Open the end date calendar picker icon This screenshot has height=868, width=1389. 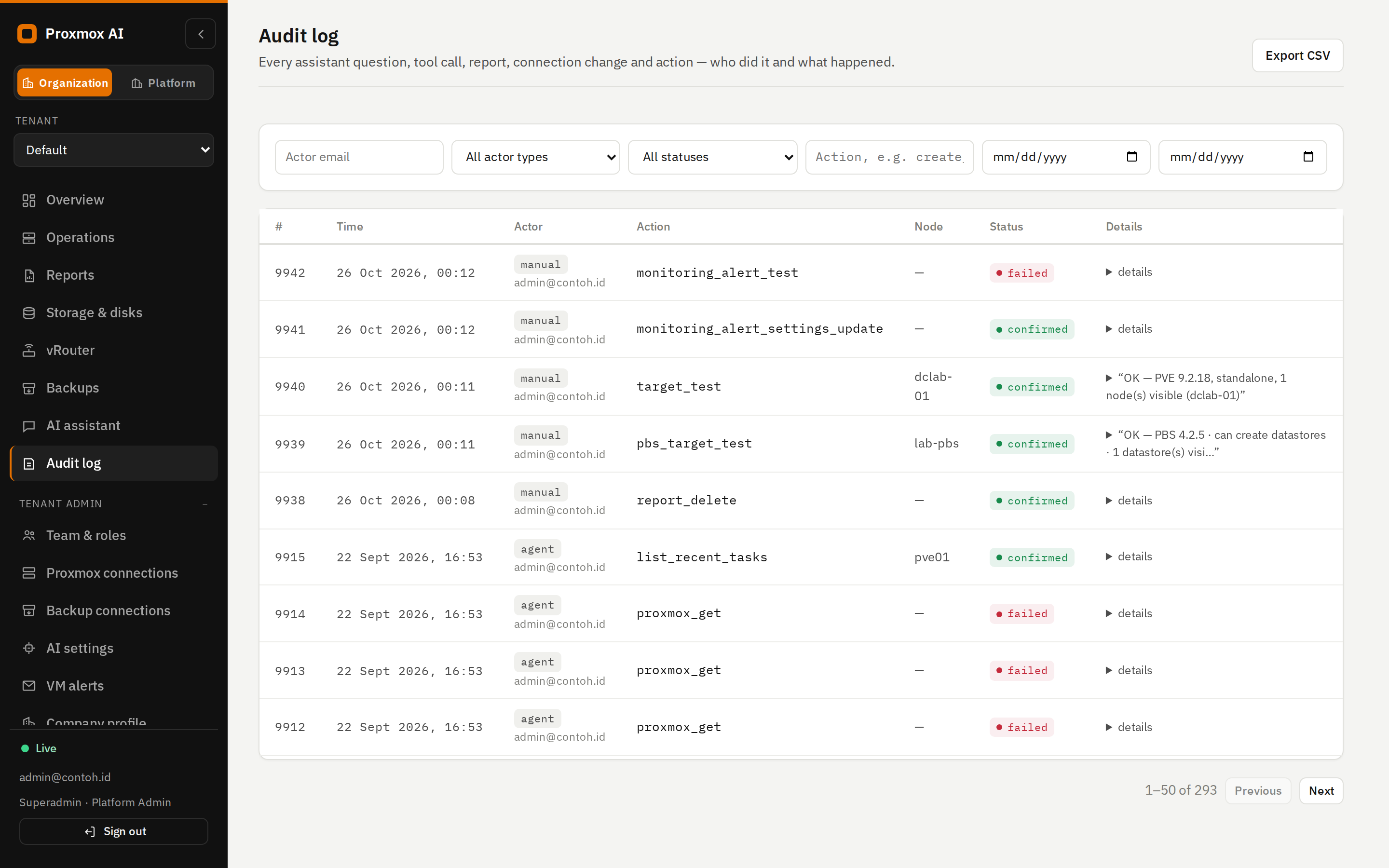pos(1308,156)
